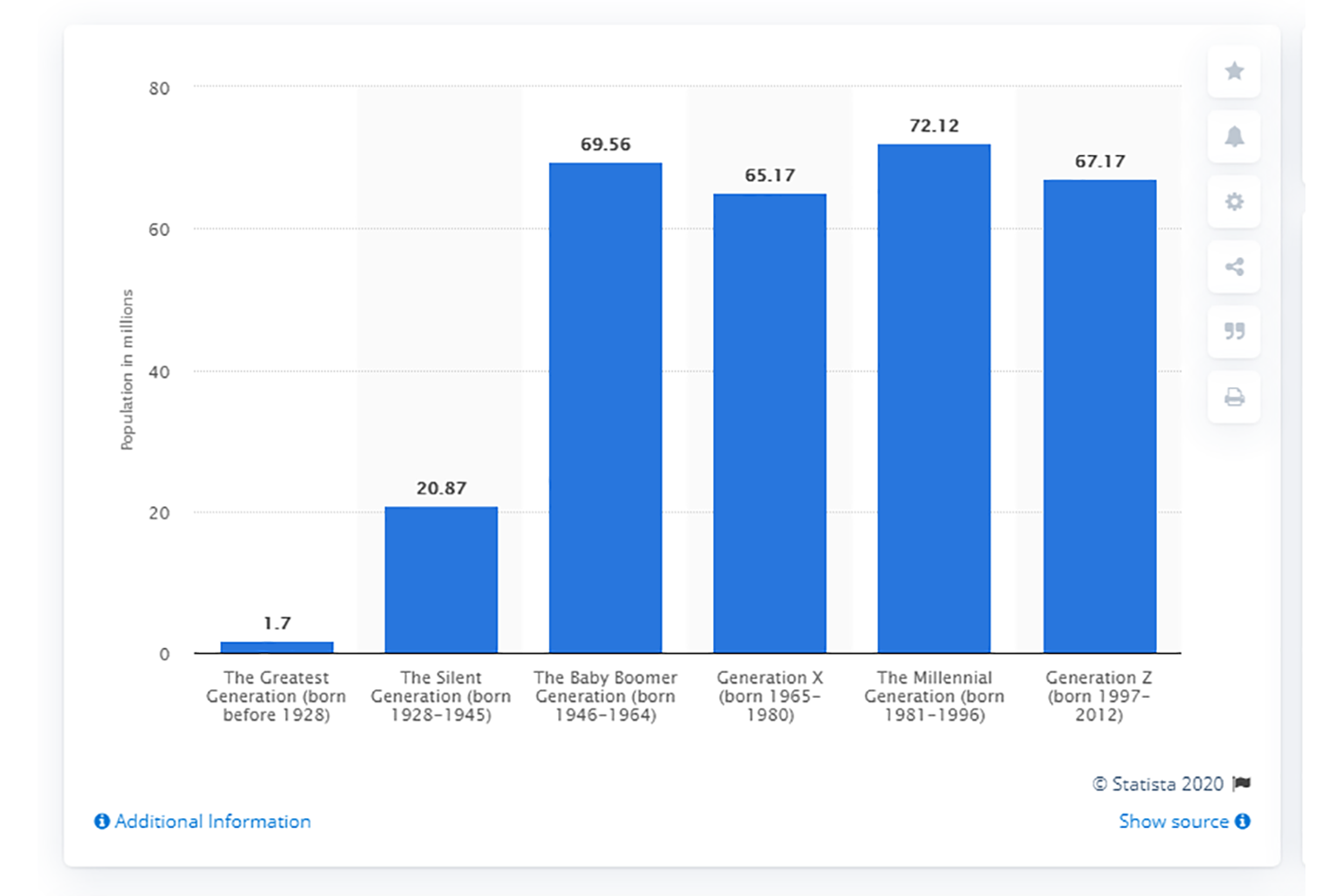Click the info icon next to Additional Information
1344x896 pixels.
(x=101, y=821)
